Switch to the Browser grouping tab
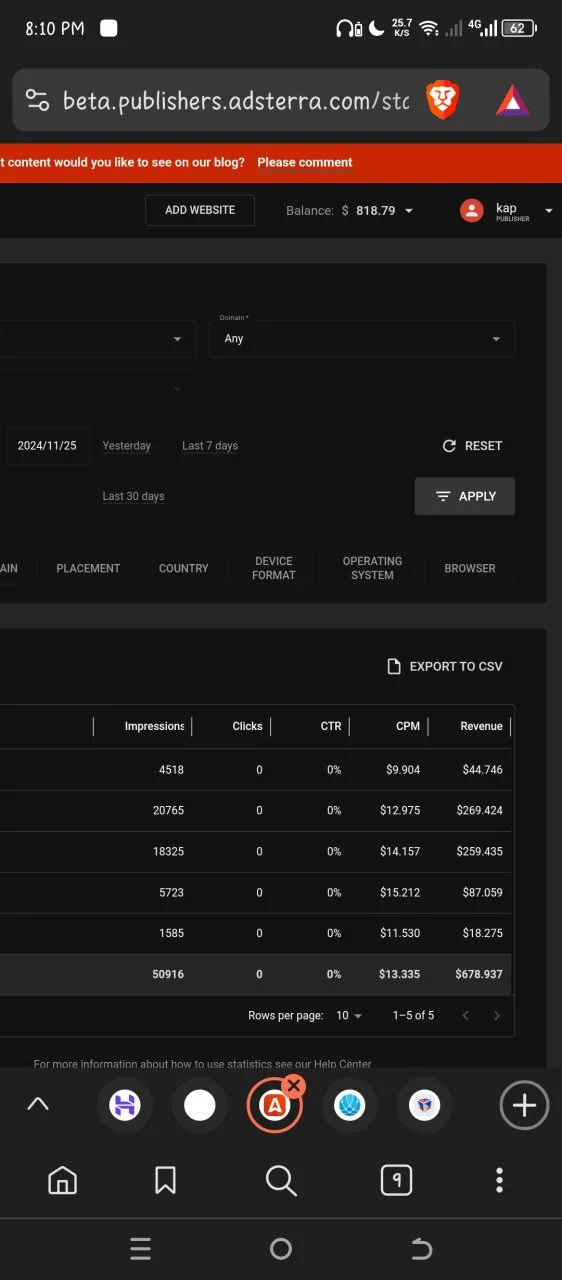The width and height of the screenshot is (562, 1280). [470, 568]
